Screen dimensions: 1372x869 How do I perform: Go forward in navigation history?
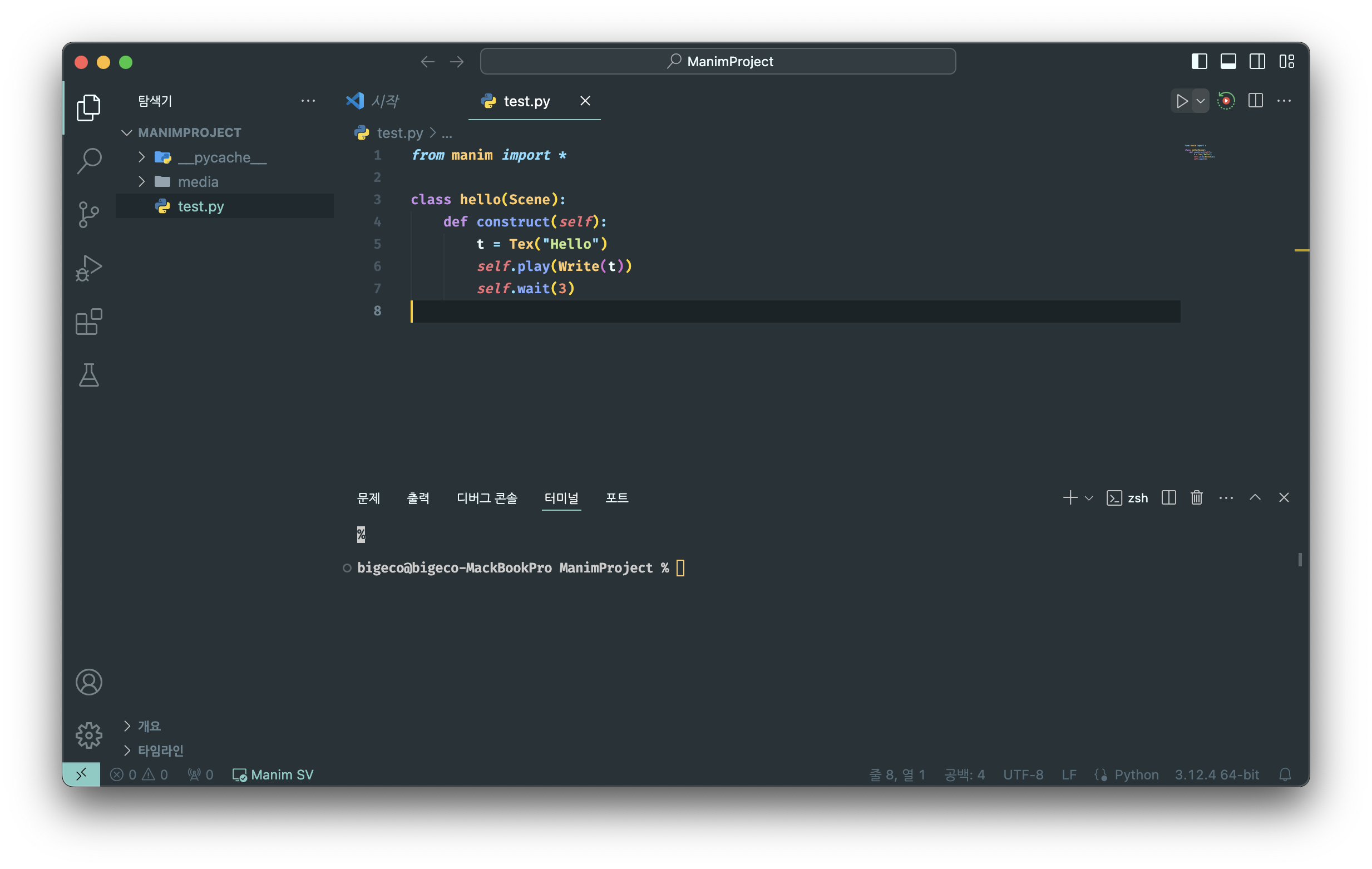click(457, 62)
